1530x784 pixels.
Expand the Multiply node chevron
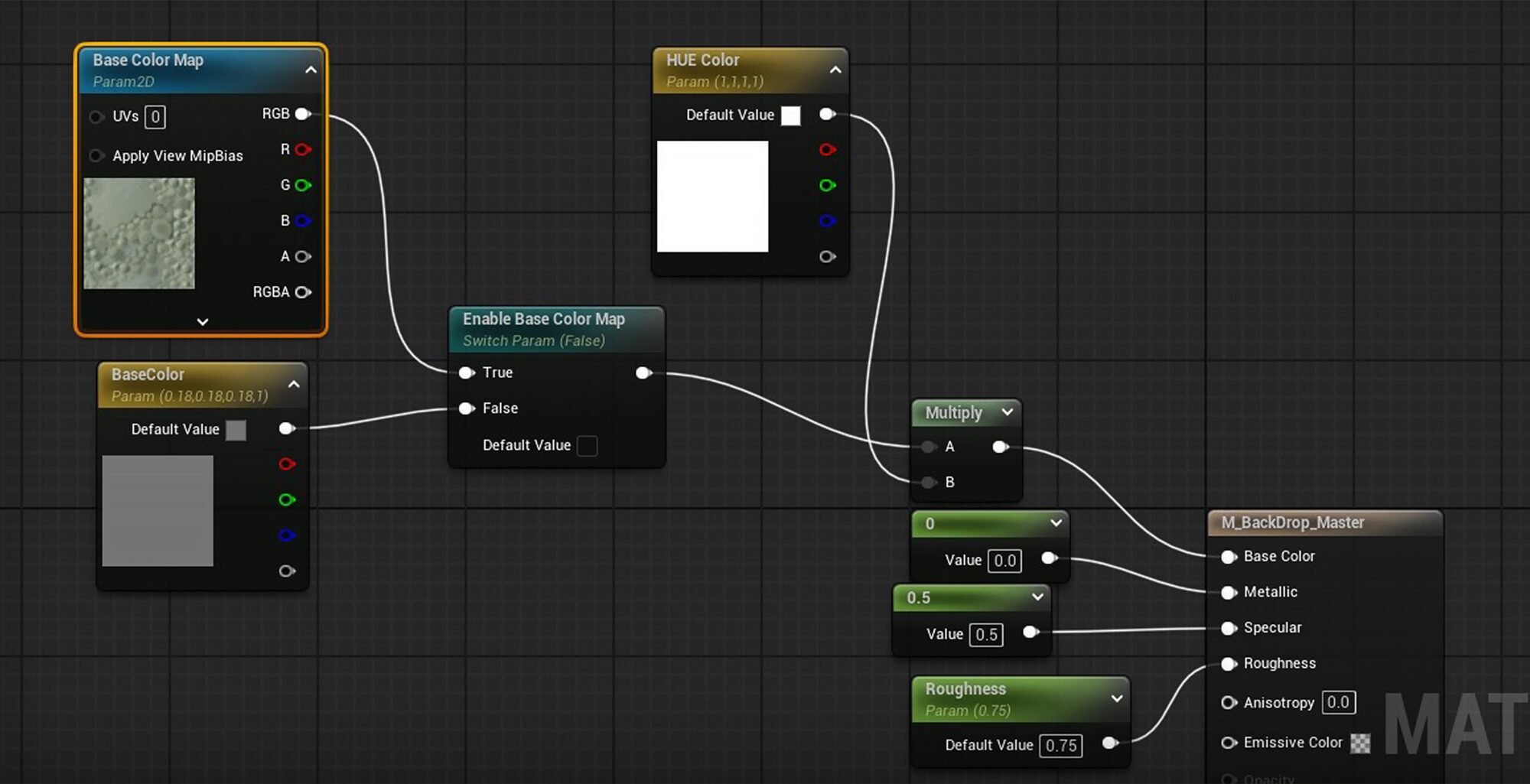[1008, 412]
